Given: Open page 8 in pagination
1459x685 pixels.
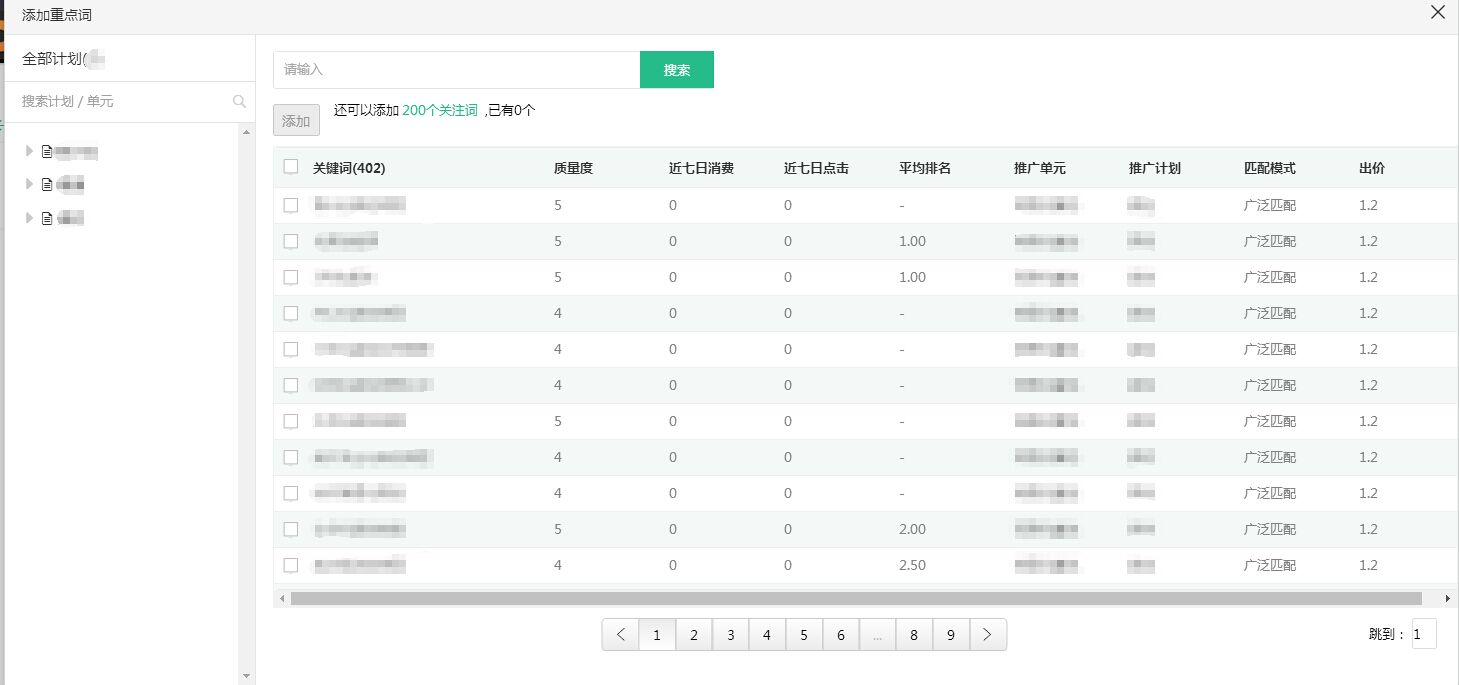Looking at the screenshot, I should (914, 635).
